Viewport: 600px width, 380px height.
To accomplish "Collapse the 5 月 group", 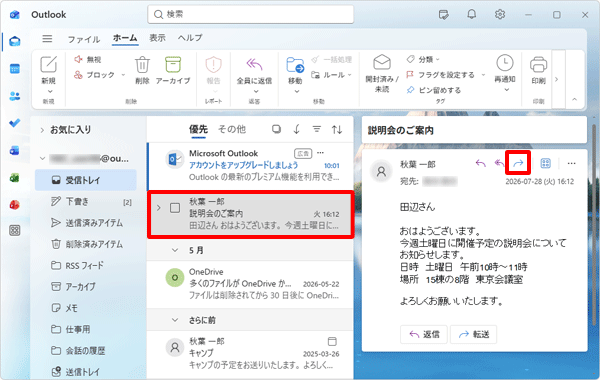I will click(x=175, y=250).
